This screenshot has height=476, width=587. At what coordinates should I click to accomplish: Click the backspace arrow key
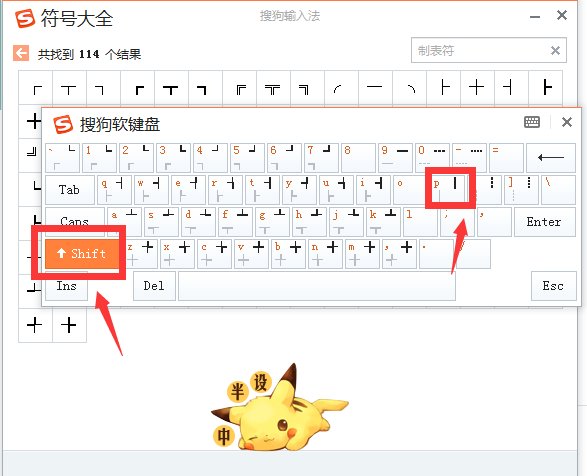(x=550, y=157)
